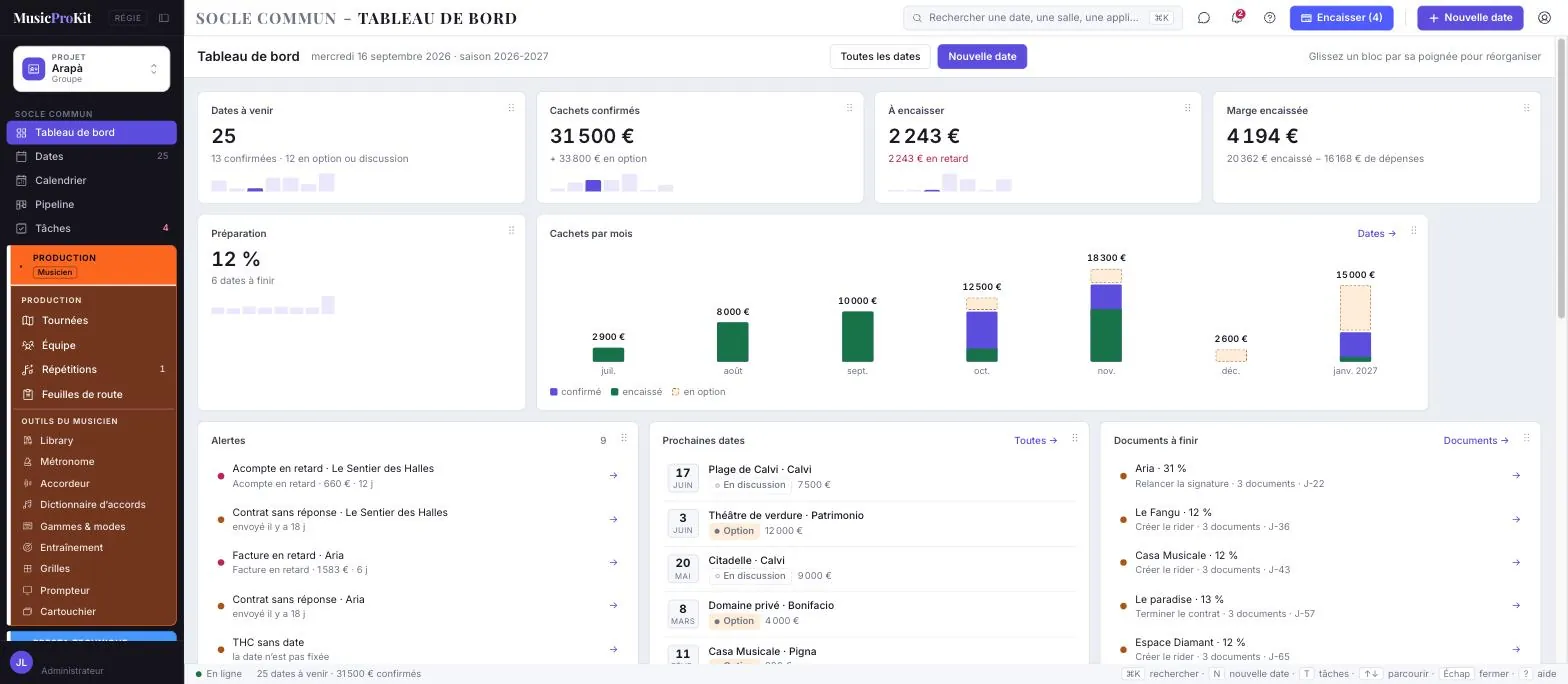
Task: Grab the Préparation card handle
Action: pos(511,230)
